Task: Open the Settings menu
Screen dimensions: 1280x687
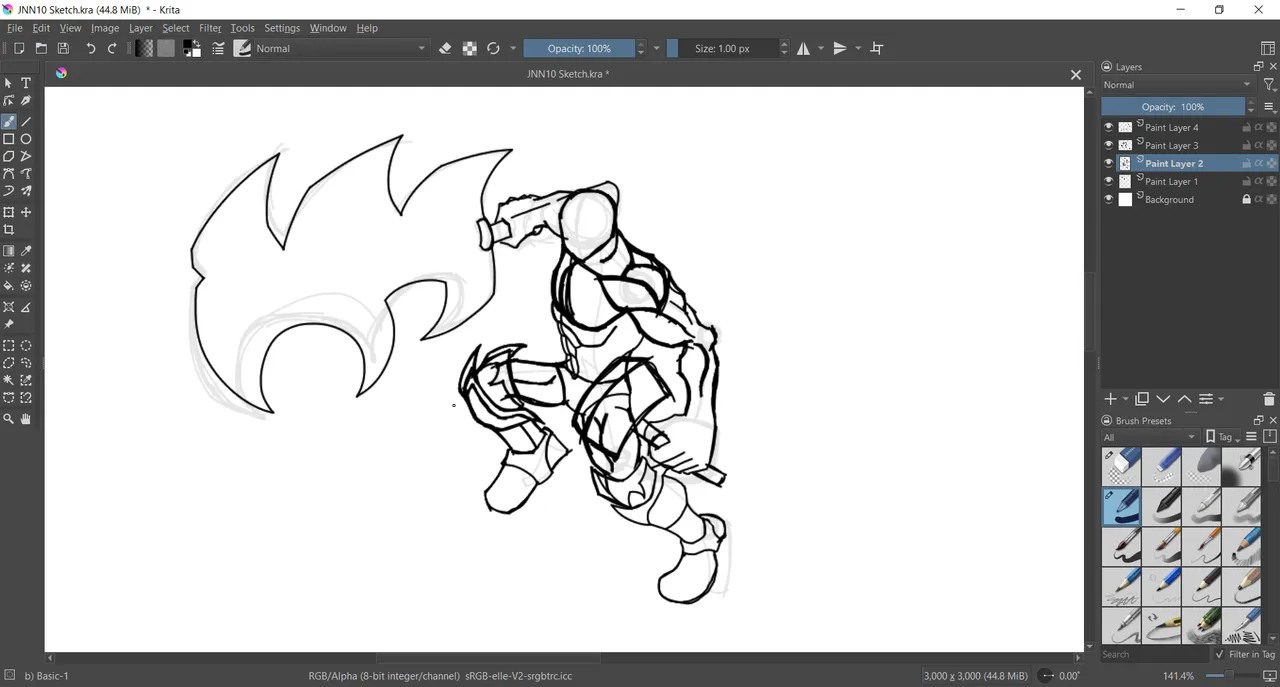Action: [x=282, y=28]
